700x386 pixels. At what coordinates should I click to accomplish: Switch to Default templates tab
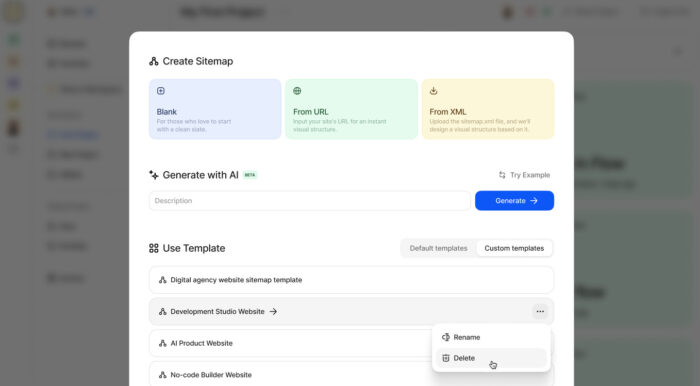(x=438, y=248)
